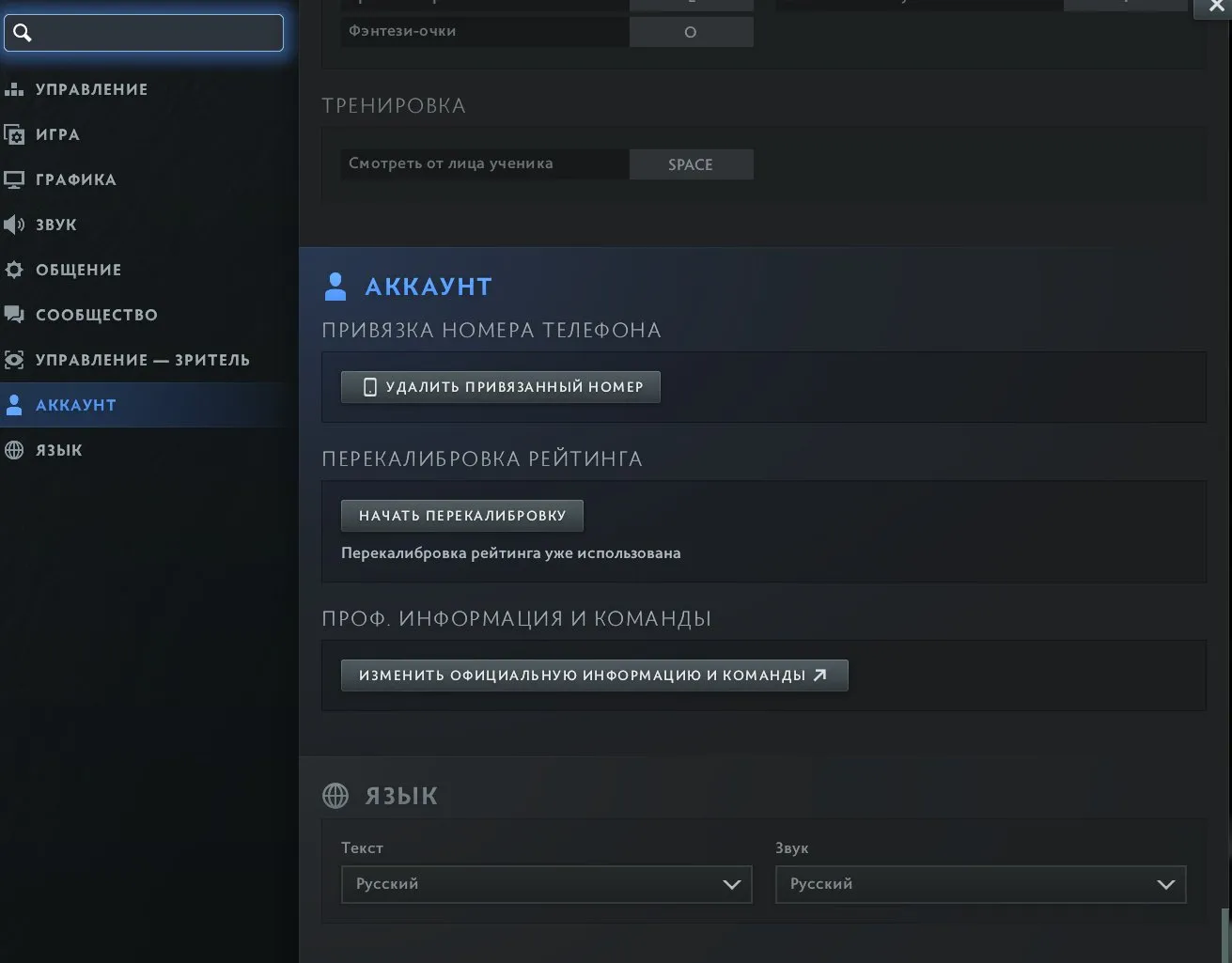Open Изменить официальную информацию и команды link

tap(594, 676)
